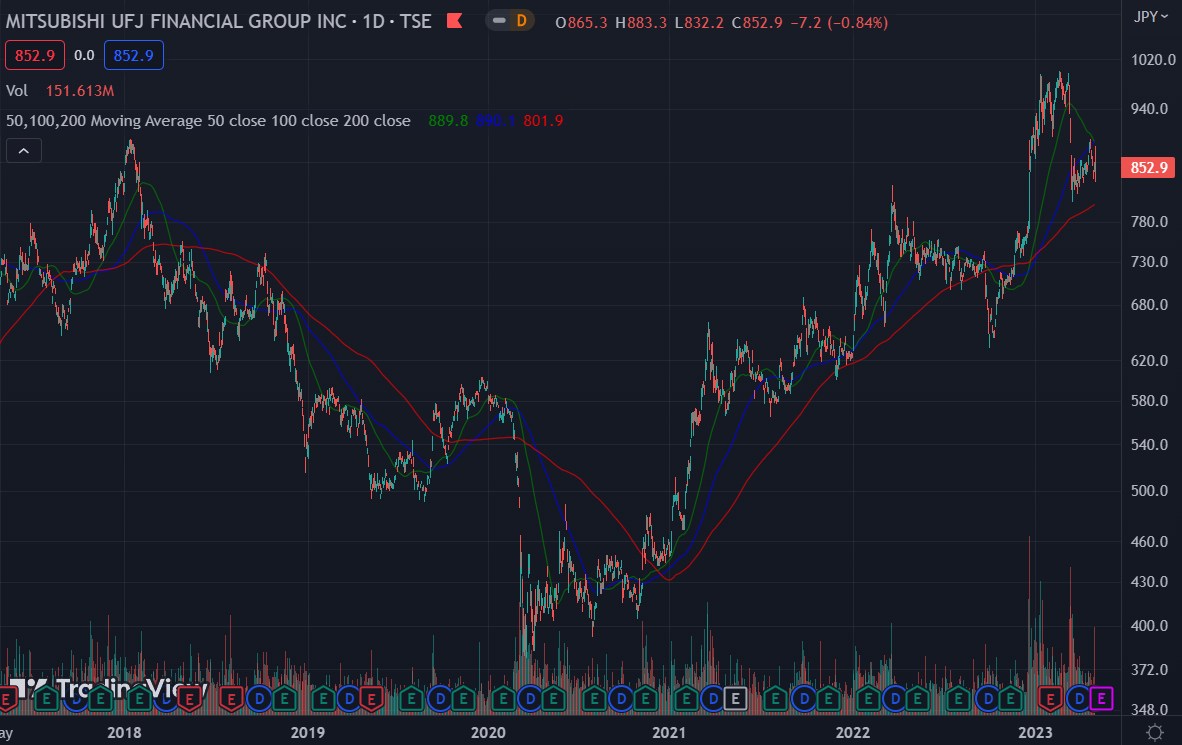Click the Mitsubishi UFJ Financial Group symbol title
1182x745 pixels.
[x=219, y=21]
